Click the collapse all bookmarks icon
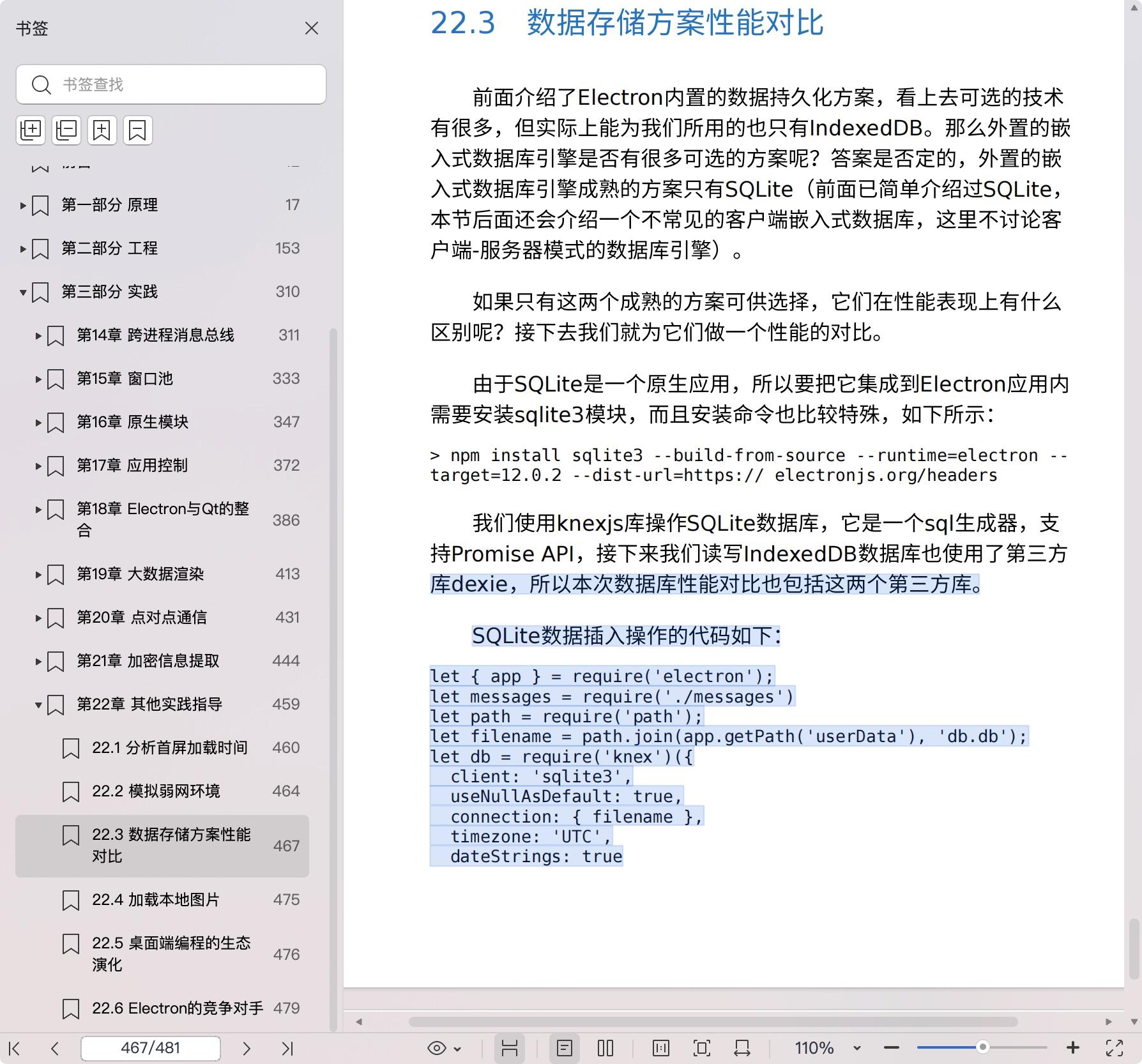 point(66,130)
